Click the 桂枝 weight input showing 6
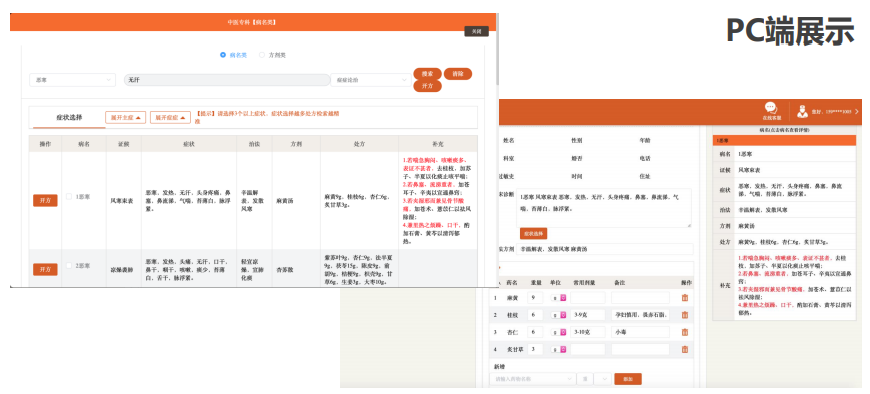This screenshot has width=870, height=394. 535,315
